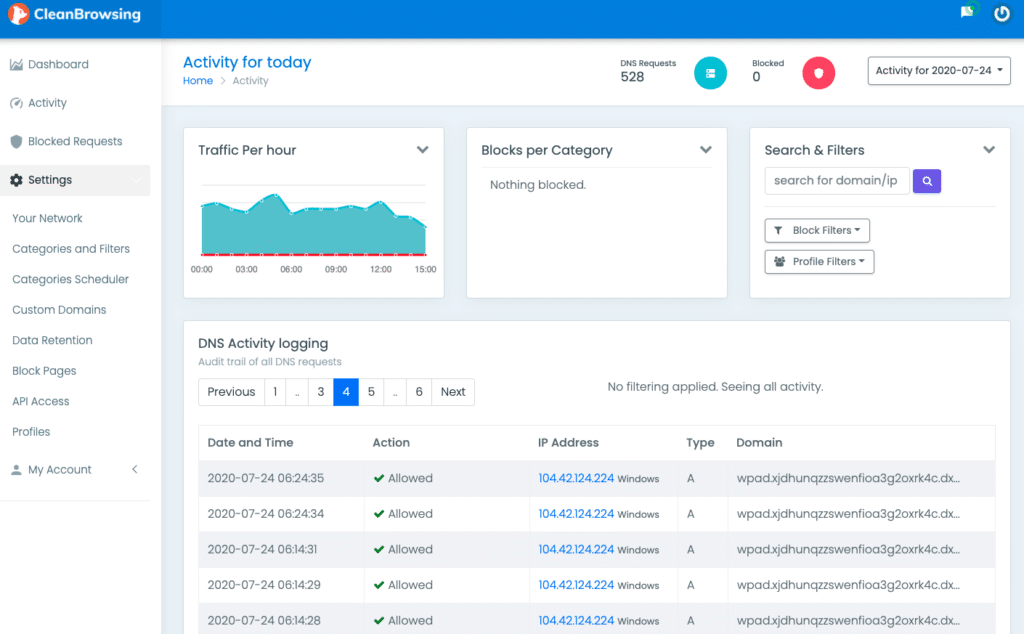Select current page 4 button

(x=346, y=392)
